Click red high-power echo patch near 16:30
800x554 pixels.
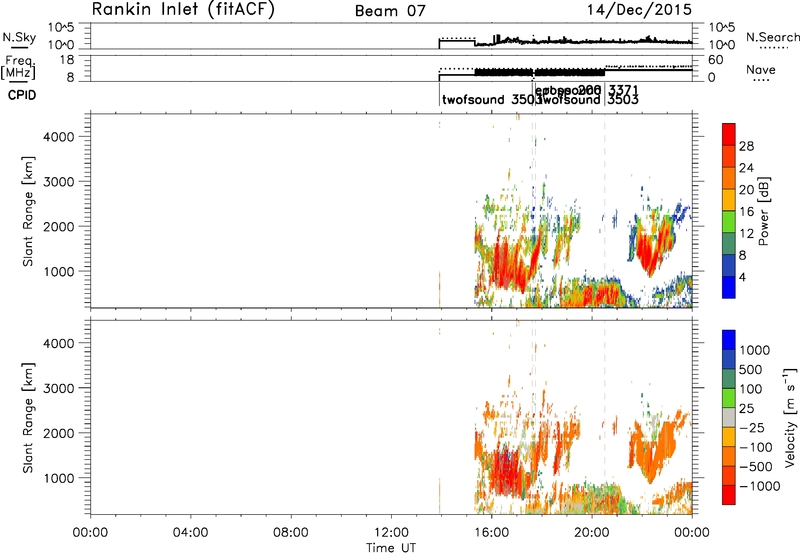[505, 266]
